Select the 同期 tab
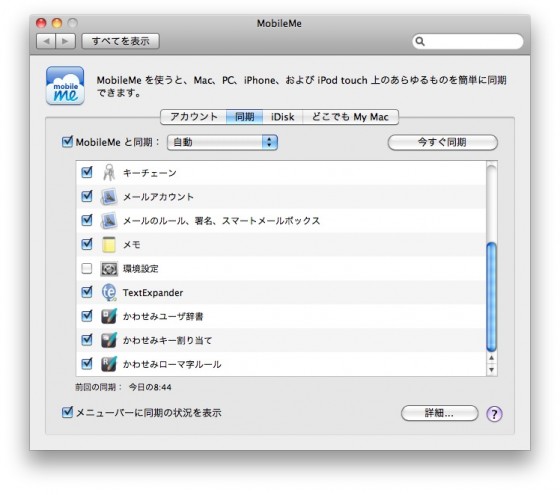 point(245,117)
